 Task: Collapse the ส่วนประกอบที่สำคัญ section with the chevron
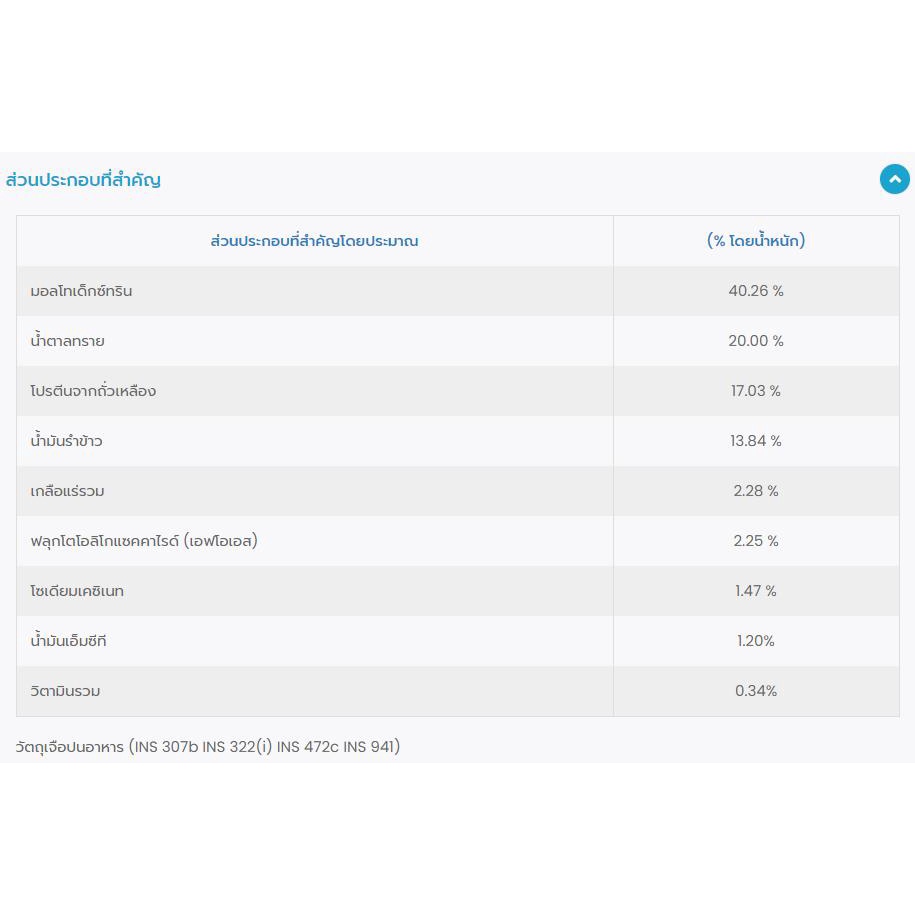[x=894, y=180]
